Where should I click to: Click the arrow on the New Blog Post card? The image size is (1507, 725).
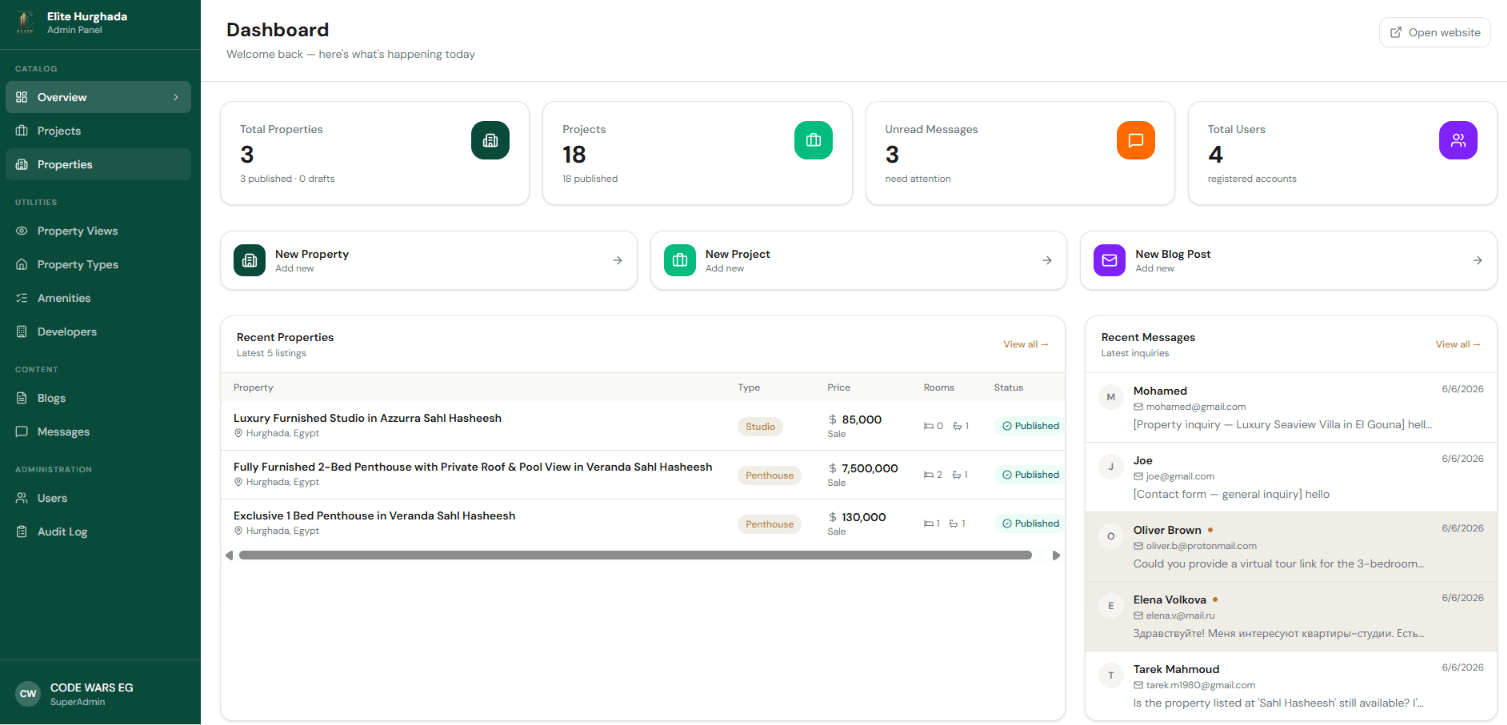coord(1477,260)
